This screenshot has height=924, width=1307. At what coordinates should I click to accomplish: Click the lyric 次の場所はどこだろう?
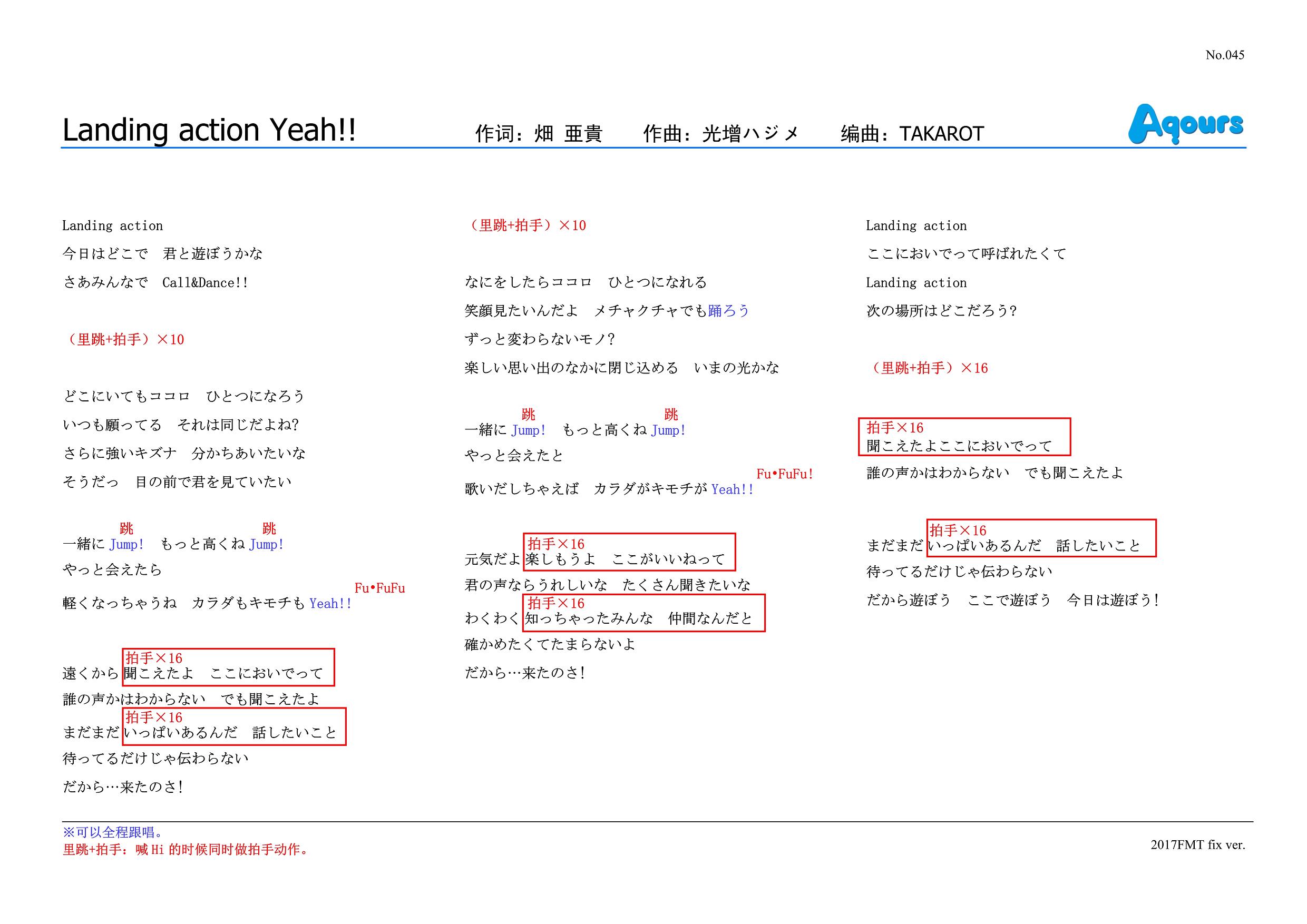(941, 311)
